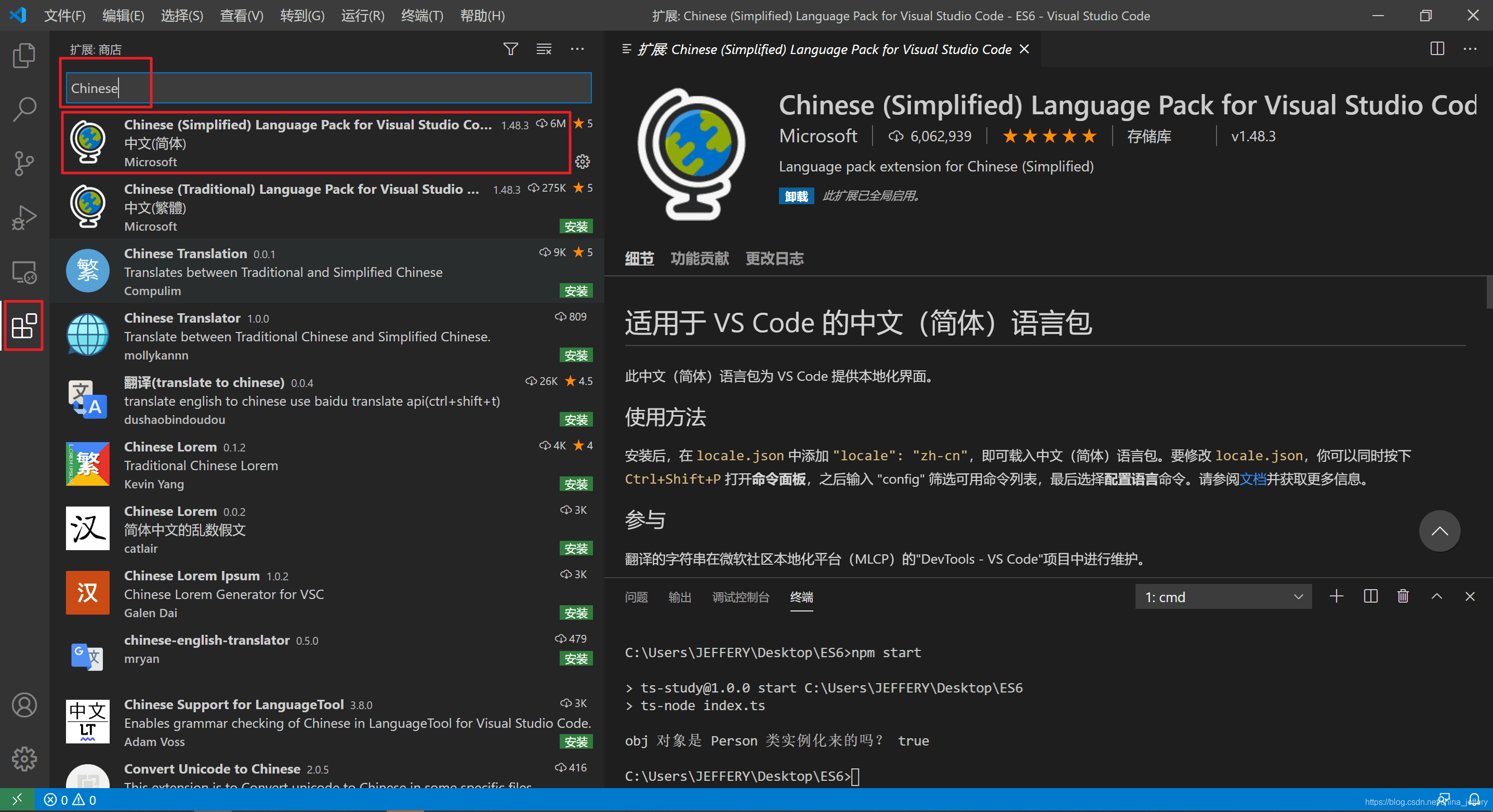This screenshot has width=1493, height=812.
Task: Click the Accounts icon in activity bar
Action: 24,705
